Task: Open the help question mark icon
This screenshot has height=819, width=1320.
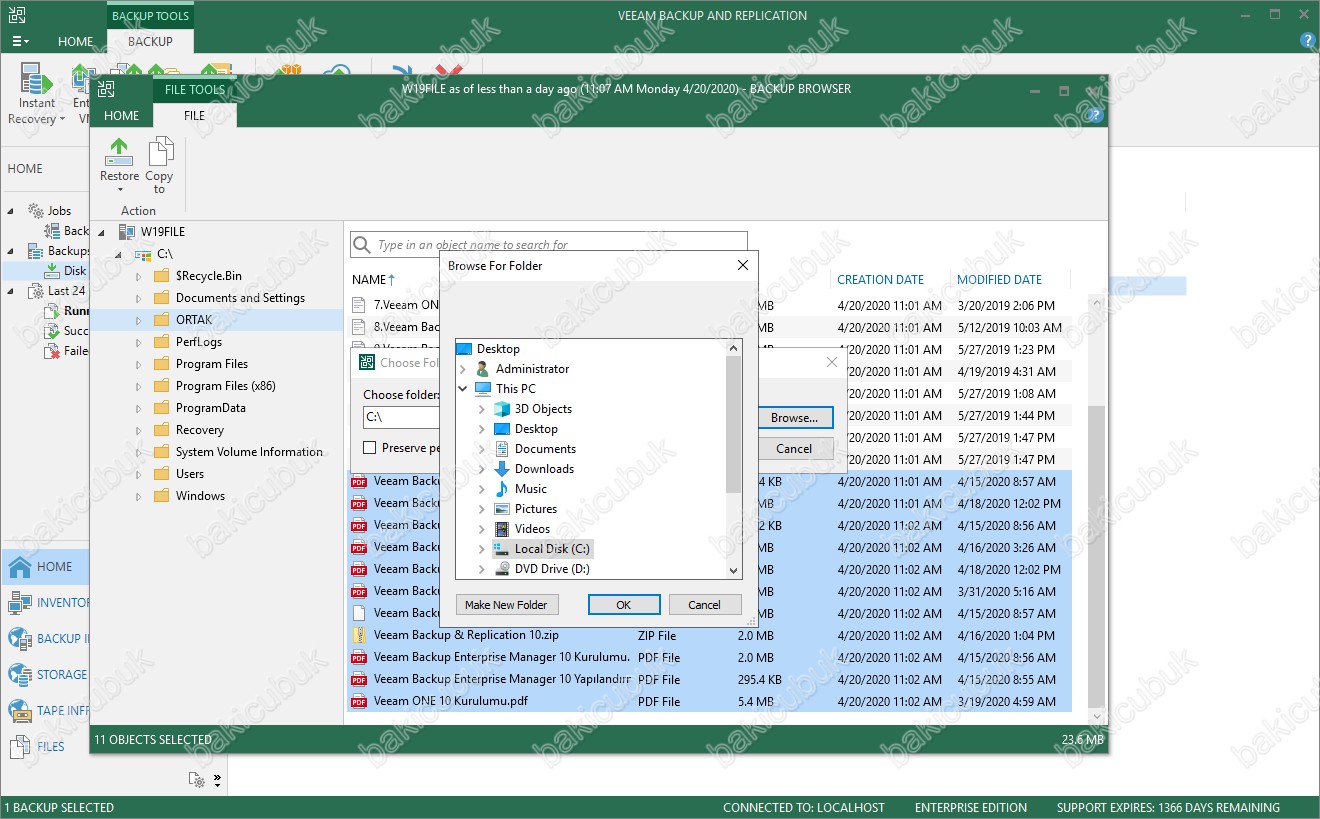Action: click(1307, 41)
